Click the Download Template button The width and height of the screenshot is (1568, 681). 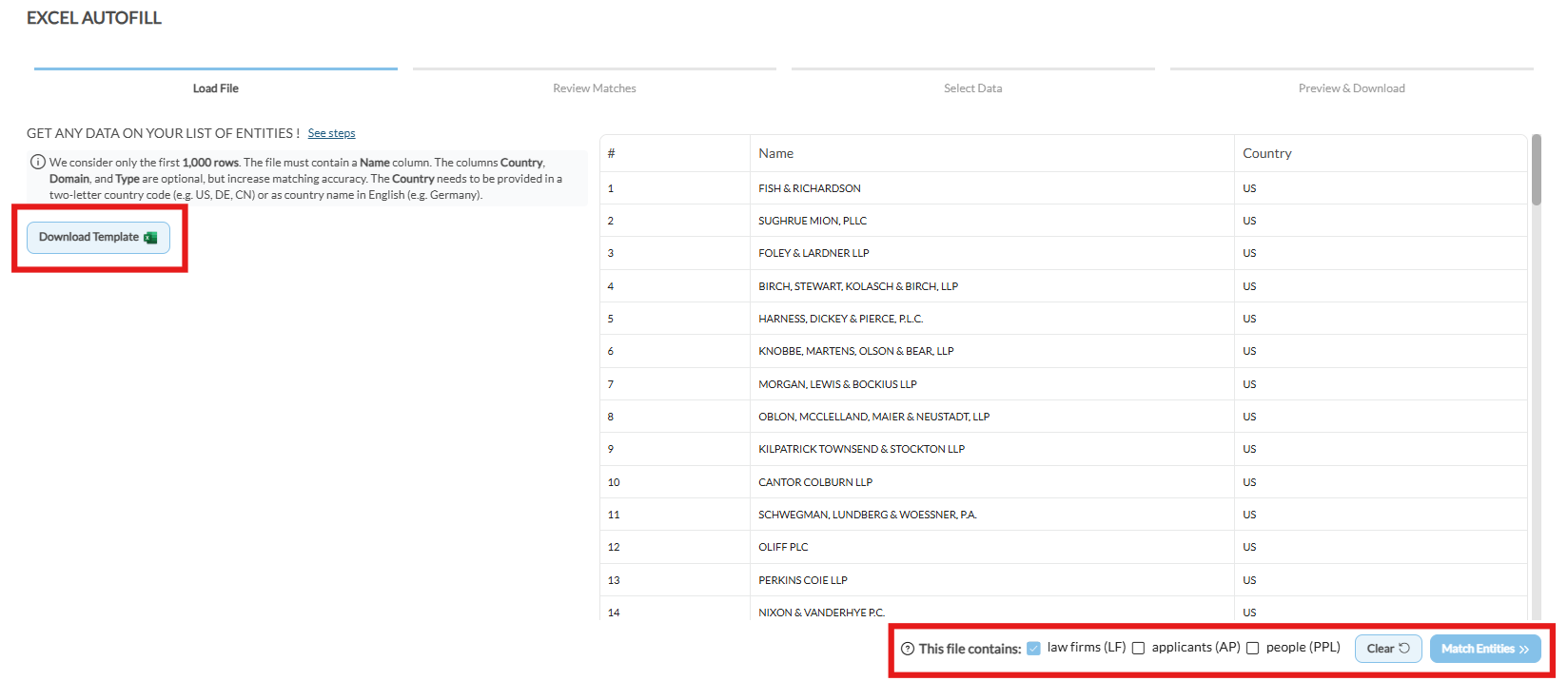(x=98, y=238)
